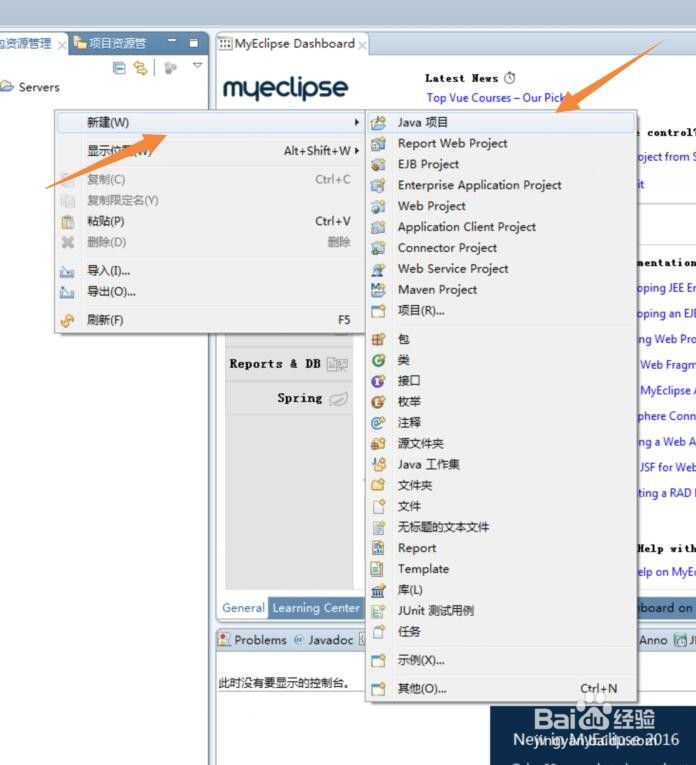Click the JUnit 测试用例 icon
Image resolution: width=696 pixels, height=765 pixels.
[x=378, y=611]
